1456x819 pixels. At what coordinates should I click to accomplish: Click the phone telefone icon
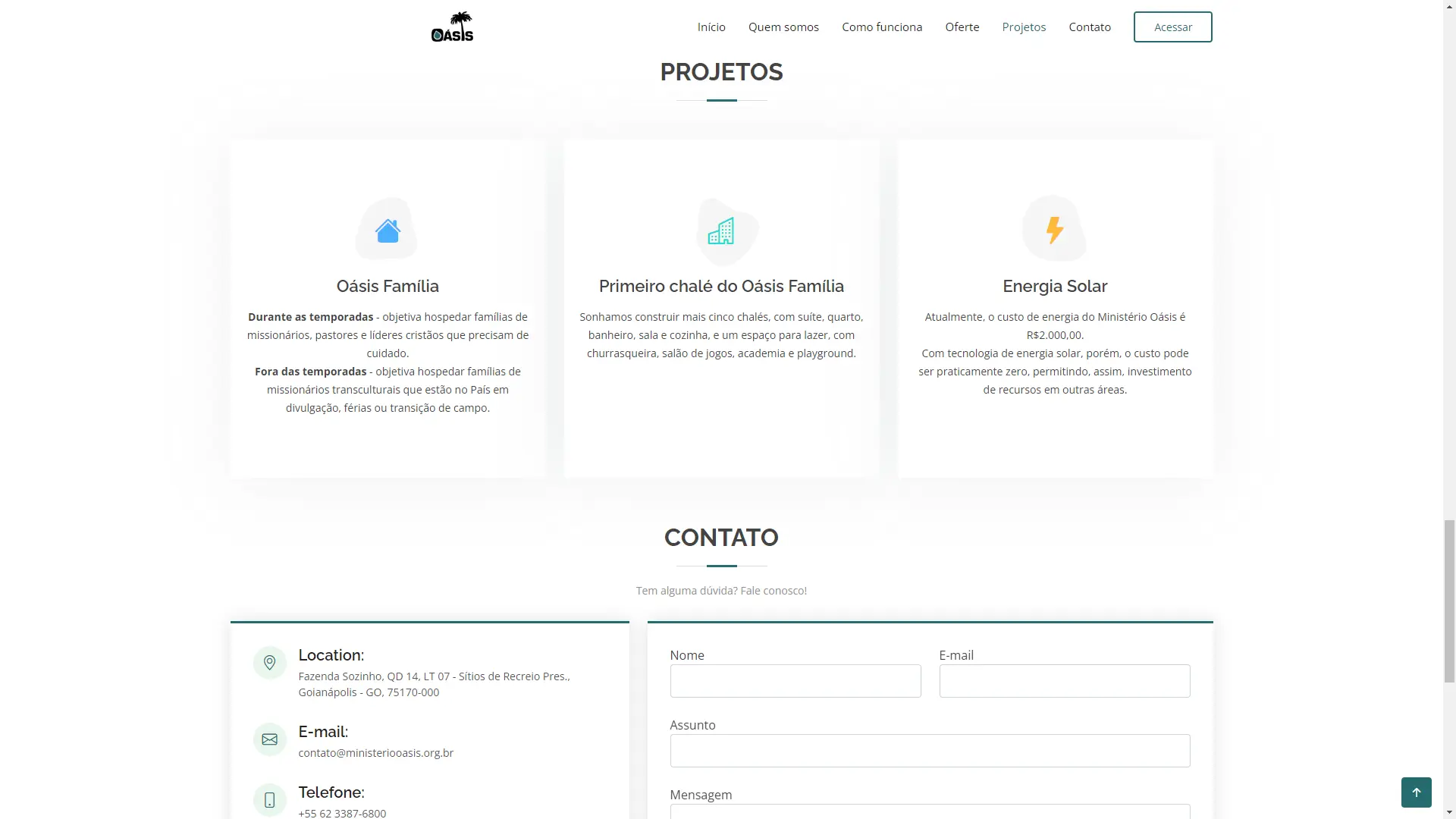pyautogui.click(x=269, y=800)
